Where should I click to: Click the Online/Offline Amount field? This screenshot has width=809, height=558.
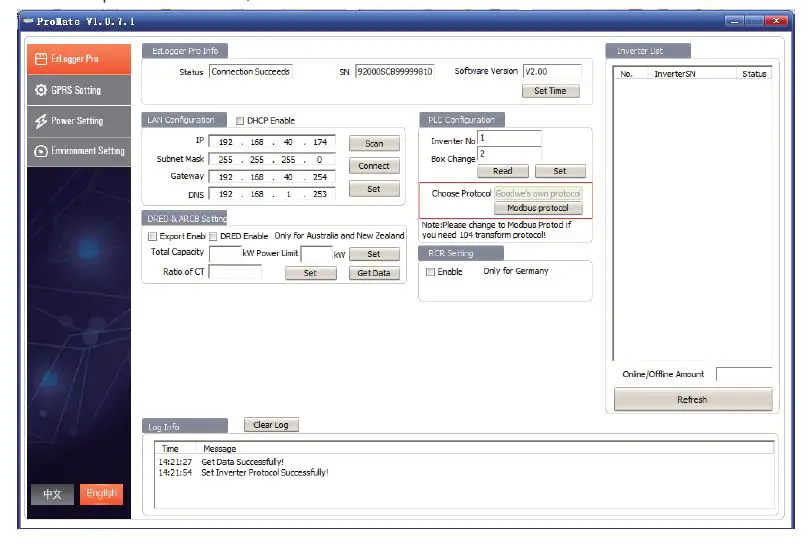pos(744,374)
